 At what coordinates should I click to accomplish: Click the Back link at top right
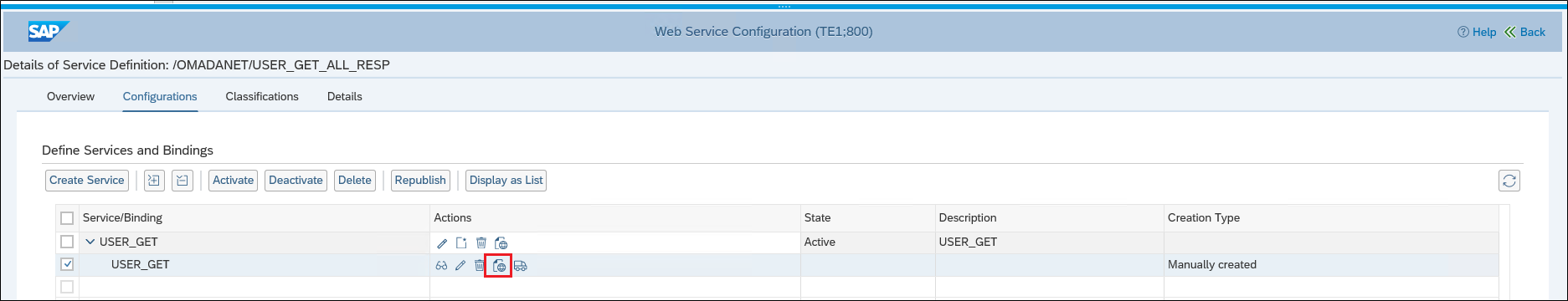point(1525,32)
